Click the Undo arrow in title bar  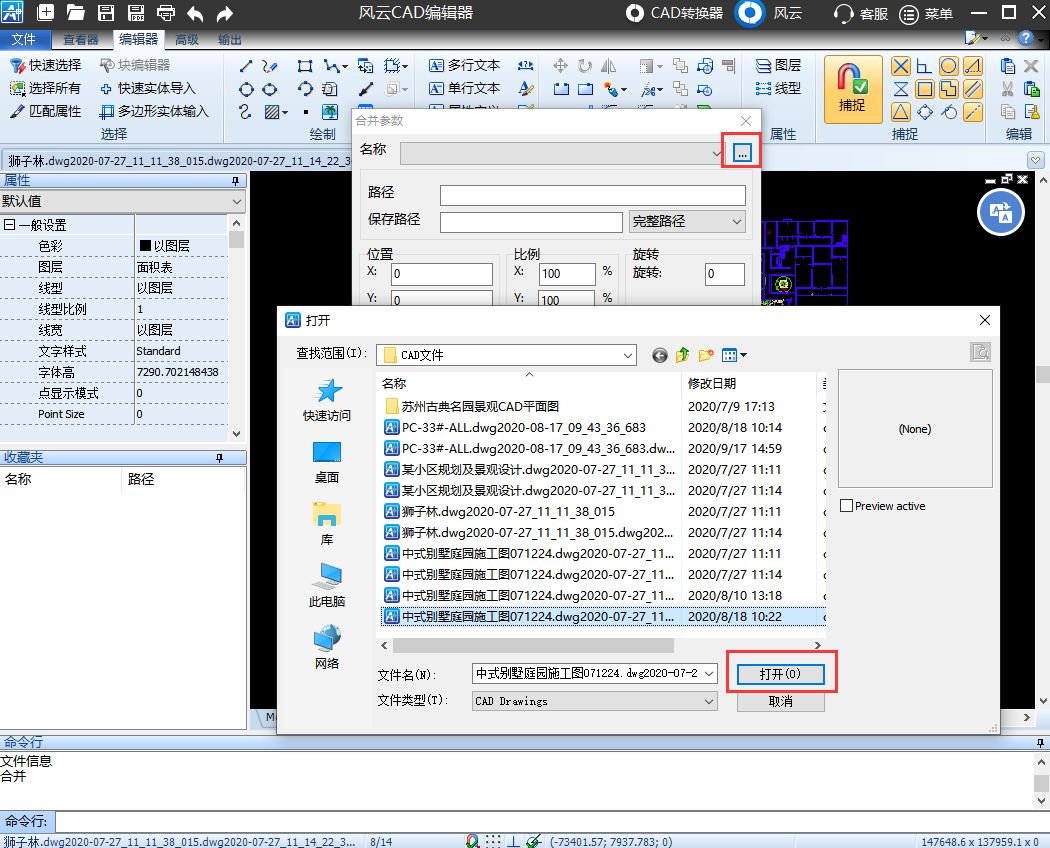pos(195,13)
